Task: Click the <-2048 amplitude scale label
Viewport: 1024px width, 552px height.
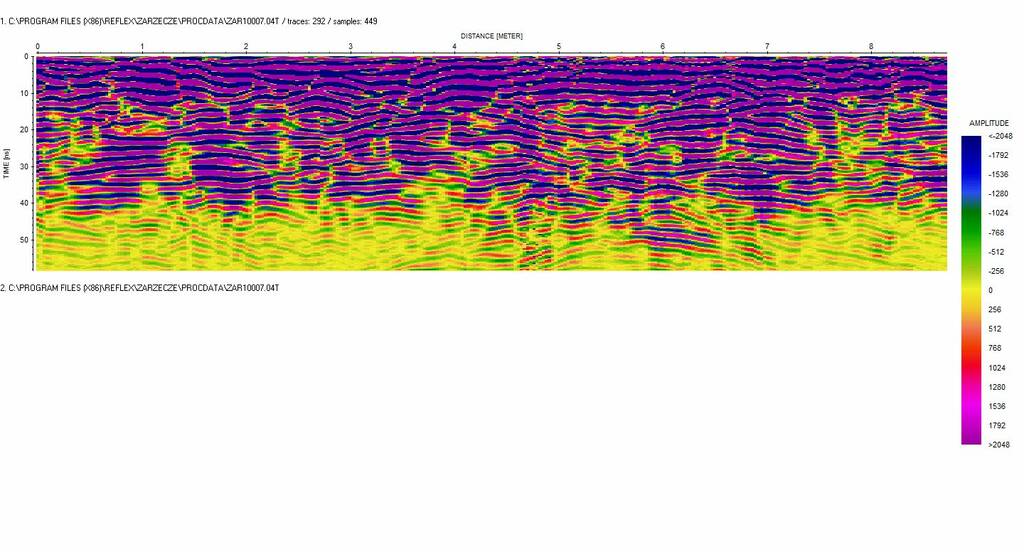Action: coord(1000,136)
